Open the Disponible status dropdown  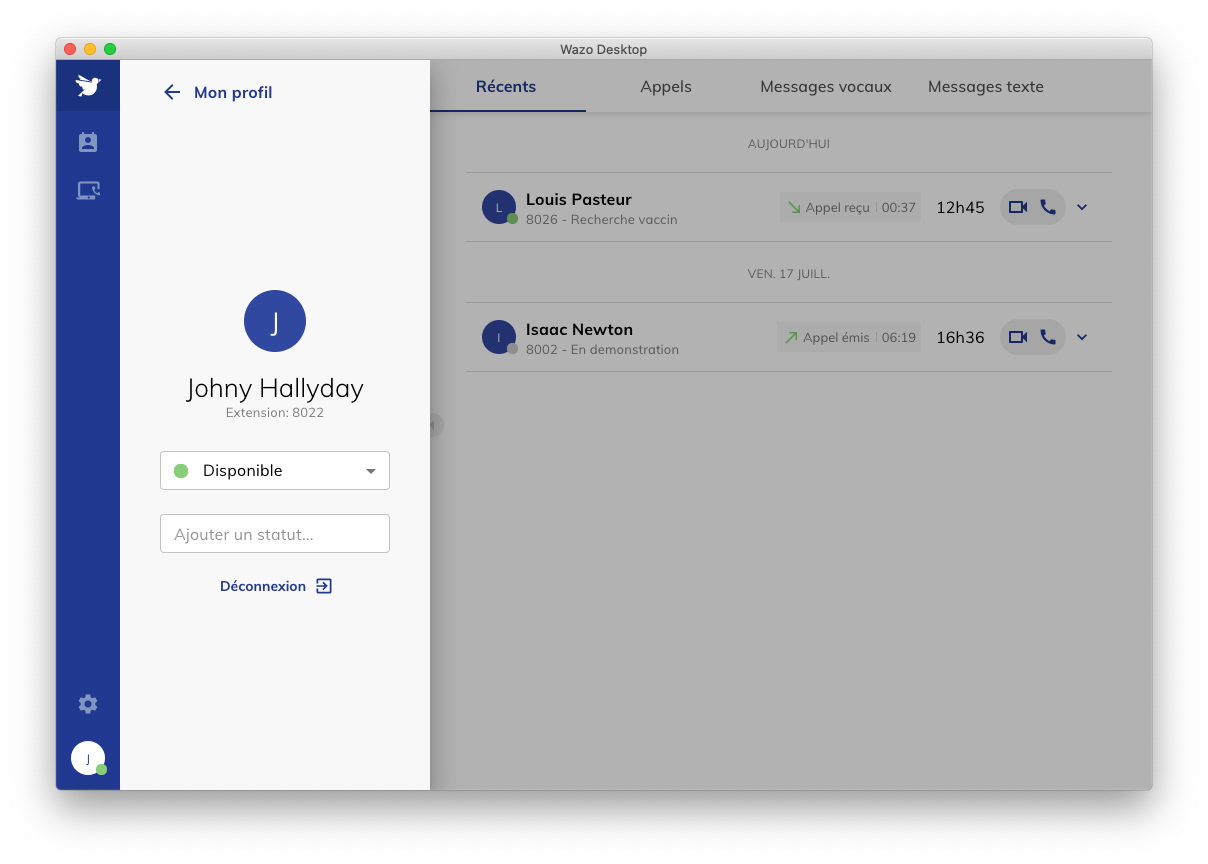coord(275,471)
